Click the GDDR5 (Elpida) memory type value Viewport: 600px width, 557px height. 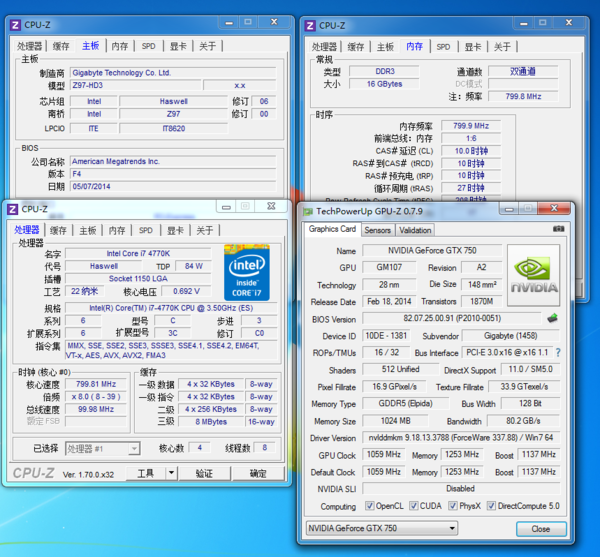click(405, 404)
